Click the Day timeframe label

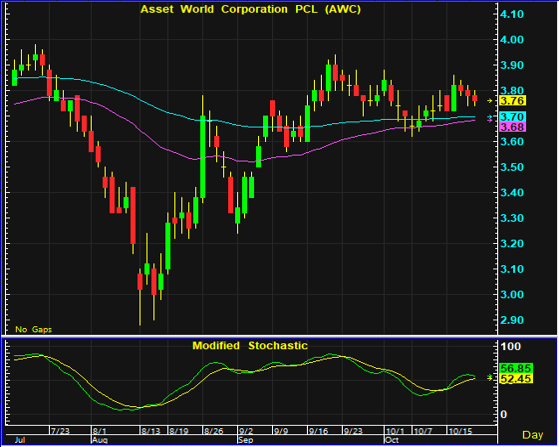pos(533,435)
